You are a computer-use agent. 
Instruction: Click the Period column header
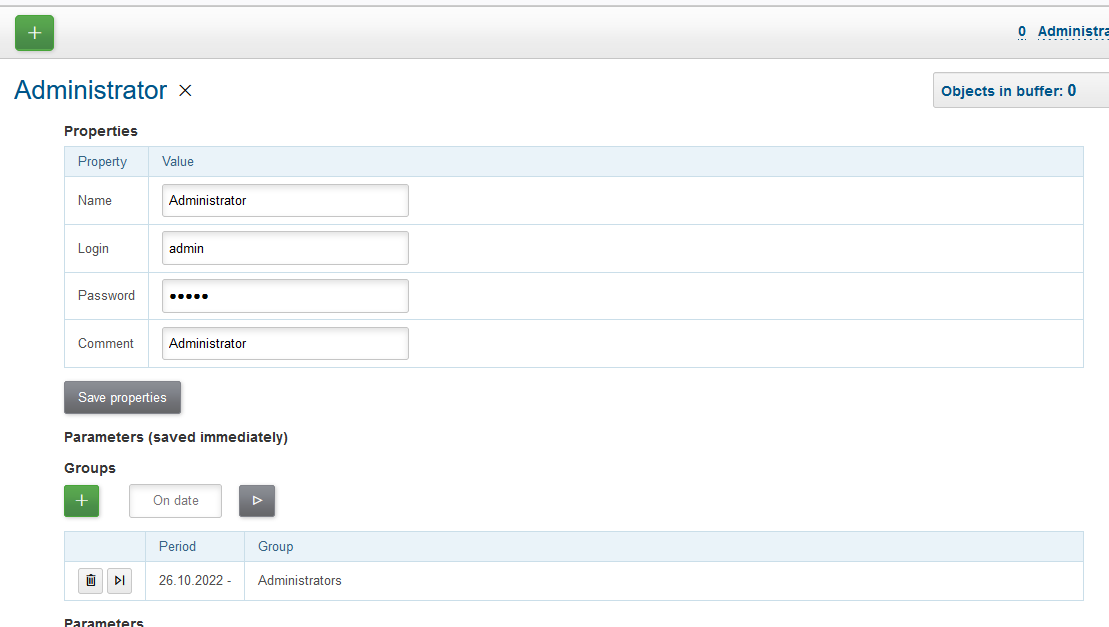point(177,546)
